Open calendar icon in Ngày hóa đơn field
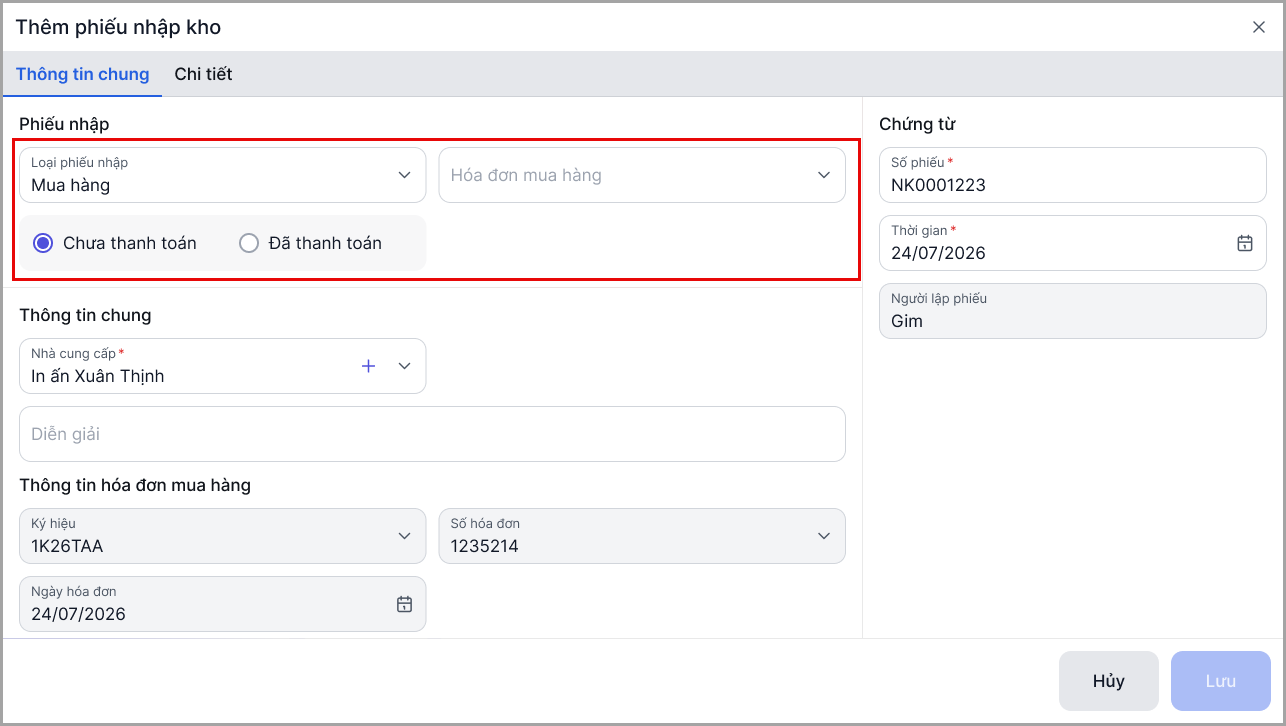This screenshot has height=726, width=1286. (x=404, y=604)
